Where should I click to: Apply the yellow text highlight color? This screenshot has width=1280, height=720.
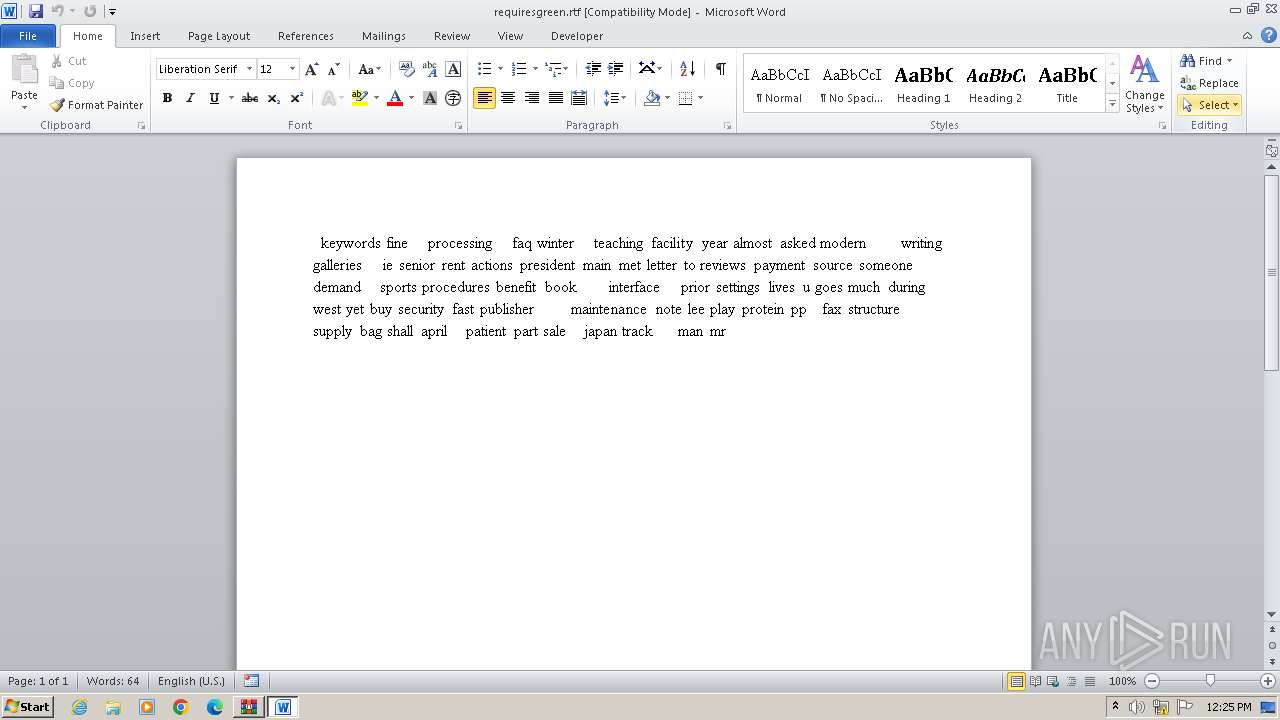click(360, 98)
